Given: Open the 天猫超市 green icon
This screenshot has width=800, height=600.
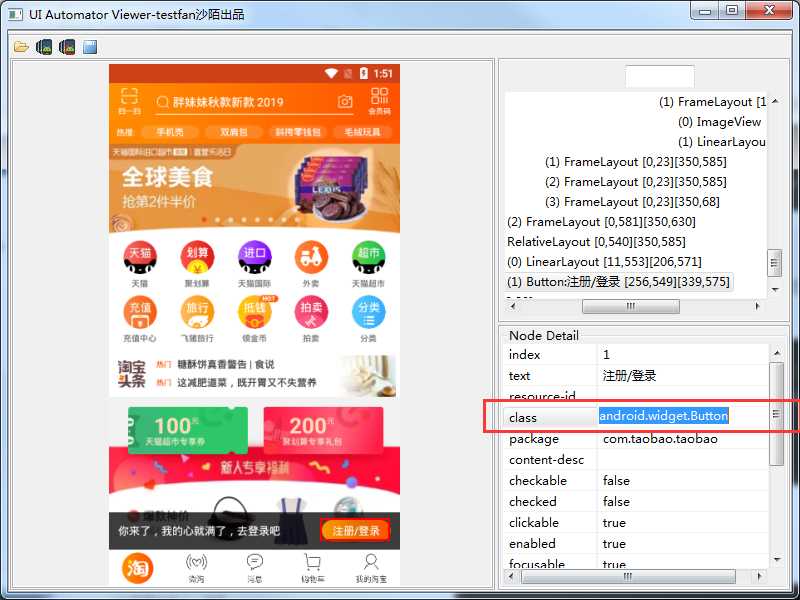Looking at the screenshot, I should tap(368, 257).
